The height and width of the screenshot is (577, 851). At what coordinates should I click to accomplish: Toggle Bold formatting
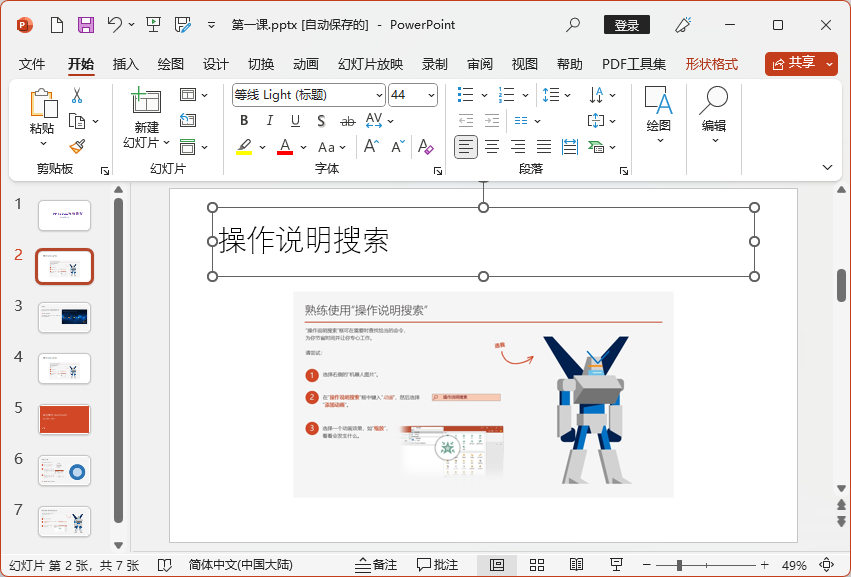244,121
